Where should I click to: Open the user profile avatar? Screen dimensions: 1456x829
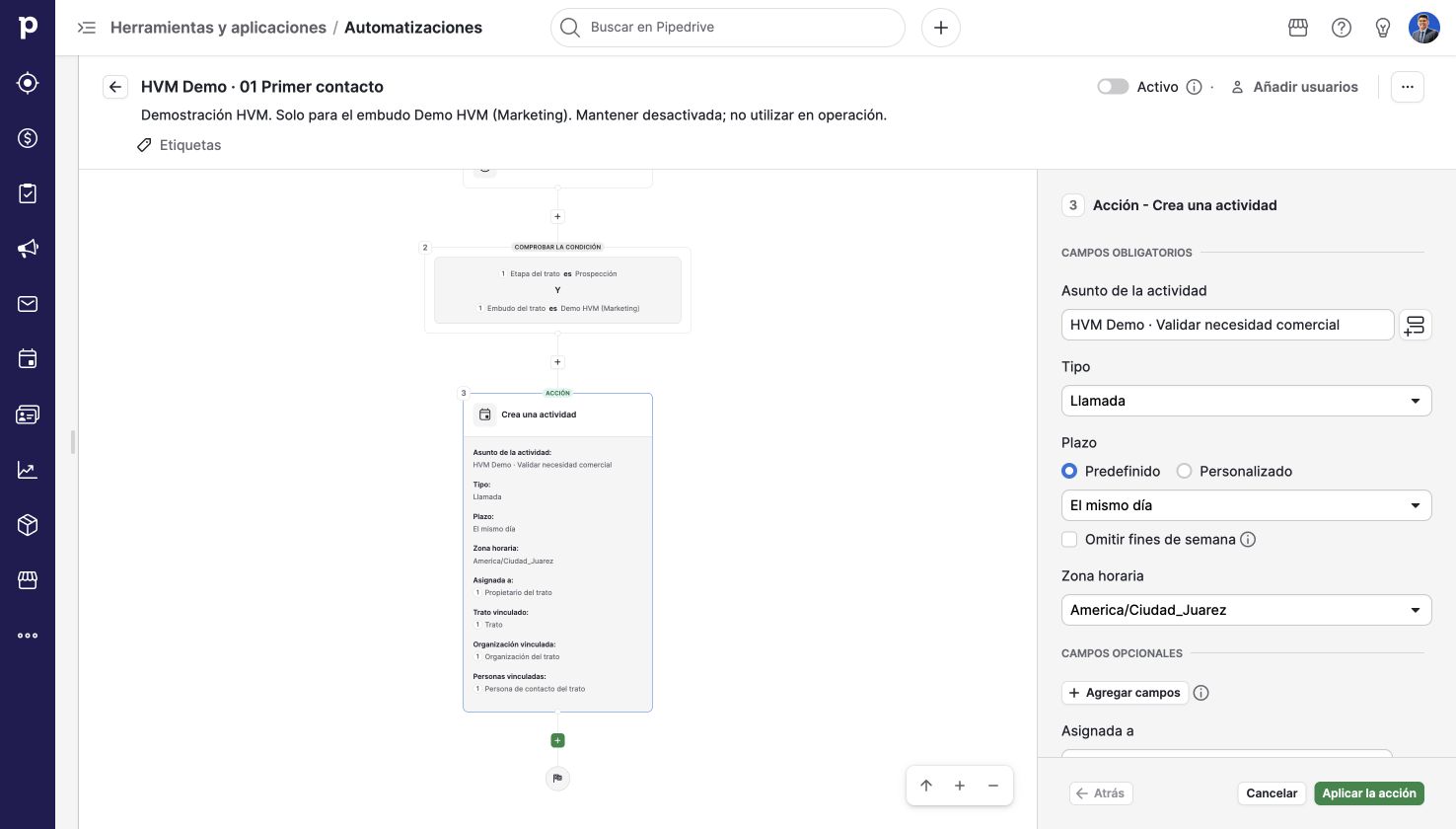coord(1424,28)
